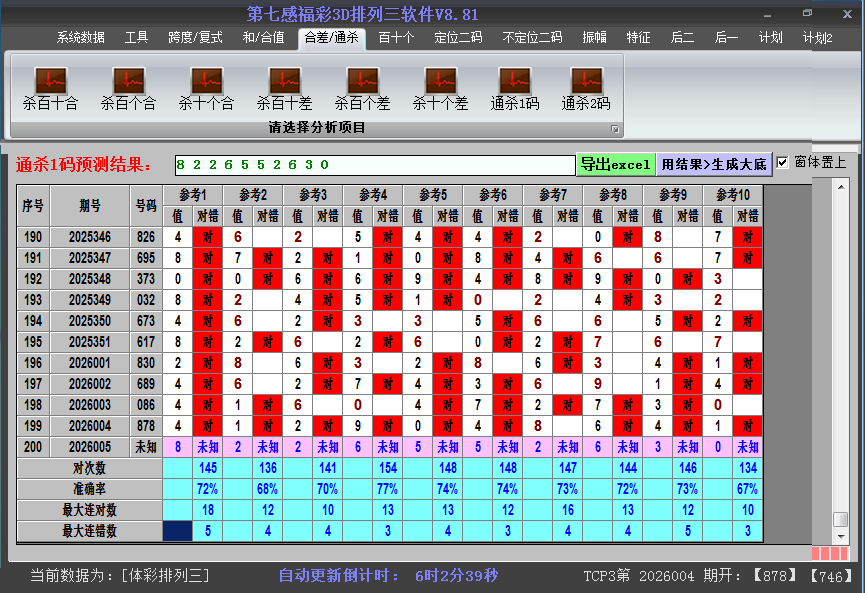This screenshot has height=593, width=865.
Task: Toggle the 窗体置上 checkbox
Action: tap(783, 163)
